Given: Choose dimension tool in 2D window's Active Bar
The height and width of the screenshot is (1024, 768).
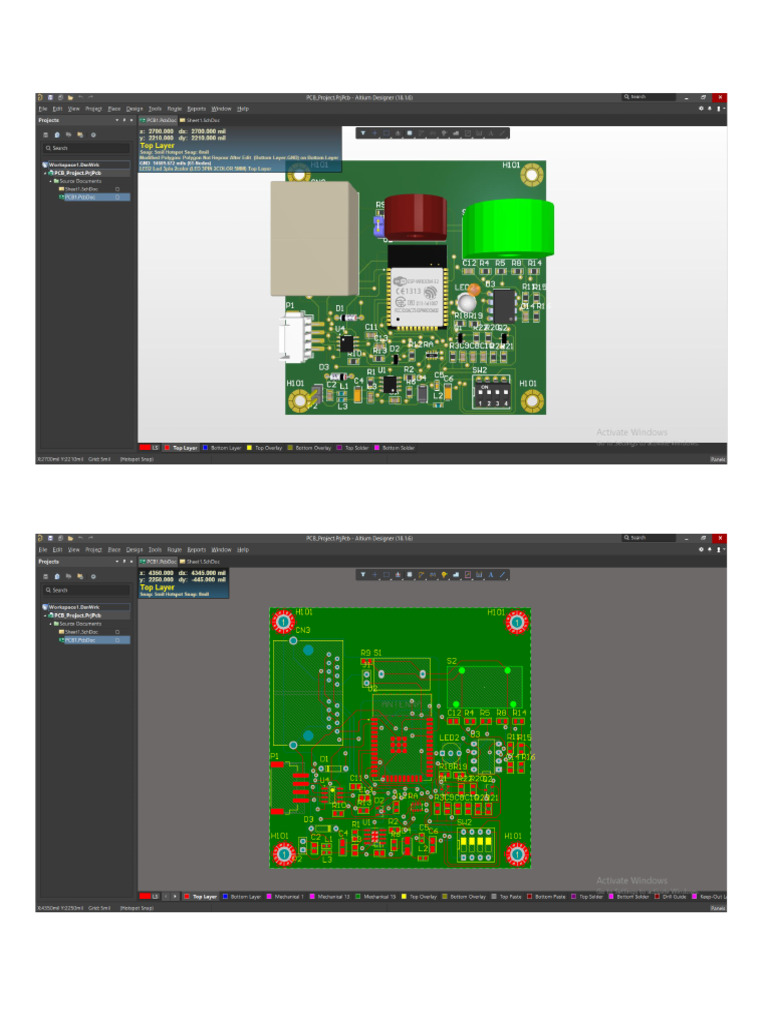Looking at the screenshot, I should [x=479, y=575].
